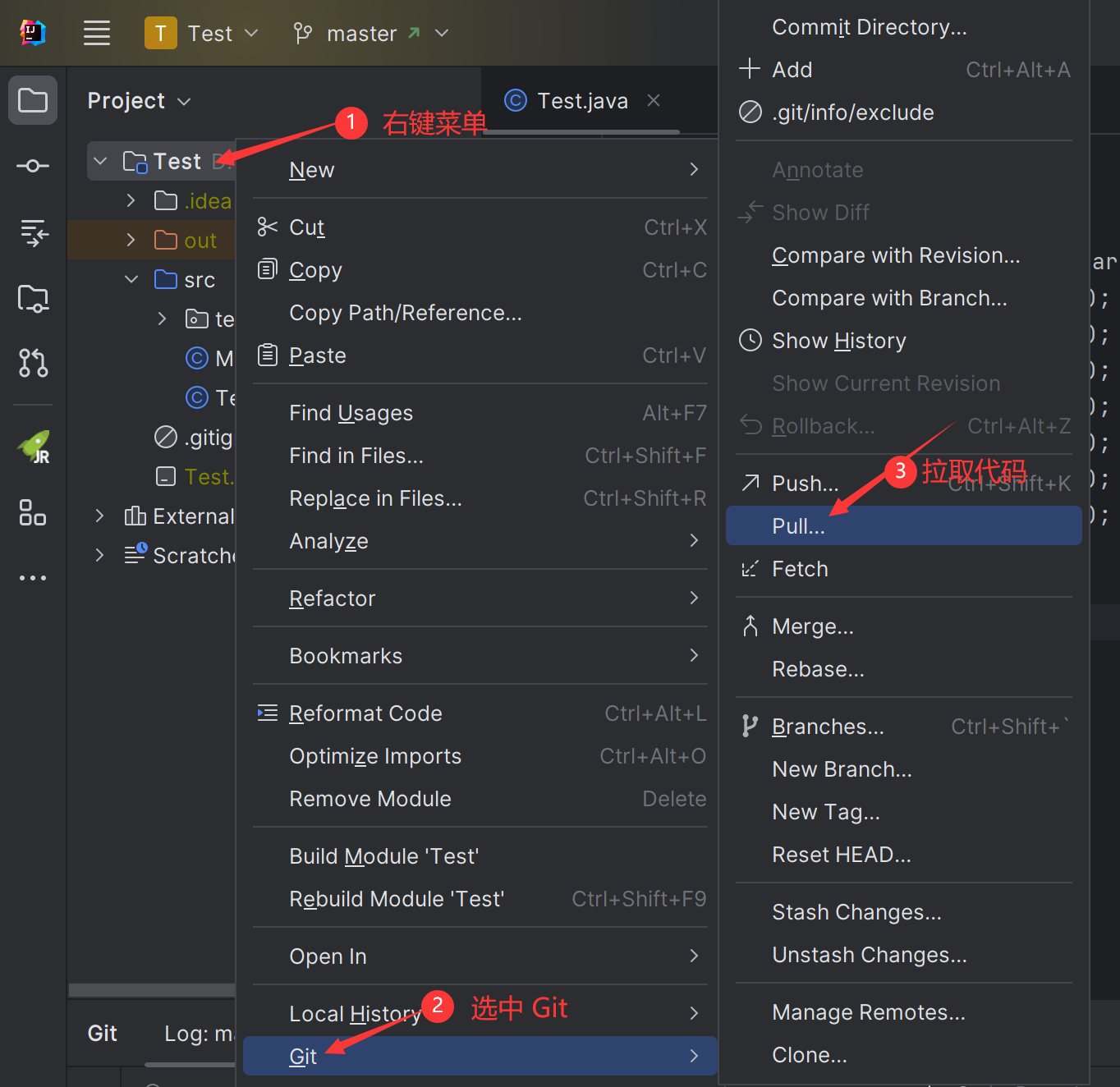Select Find in Files...
Screen dimensions: 1120x1087
tap(480, 455)
